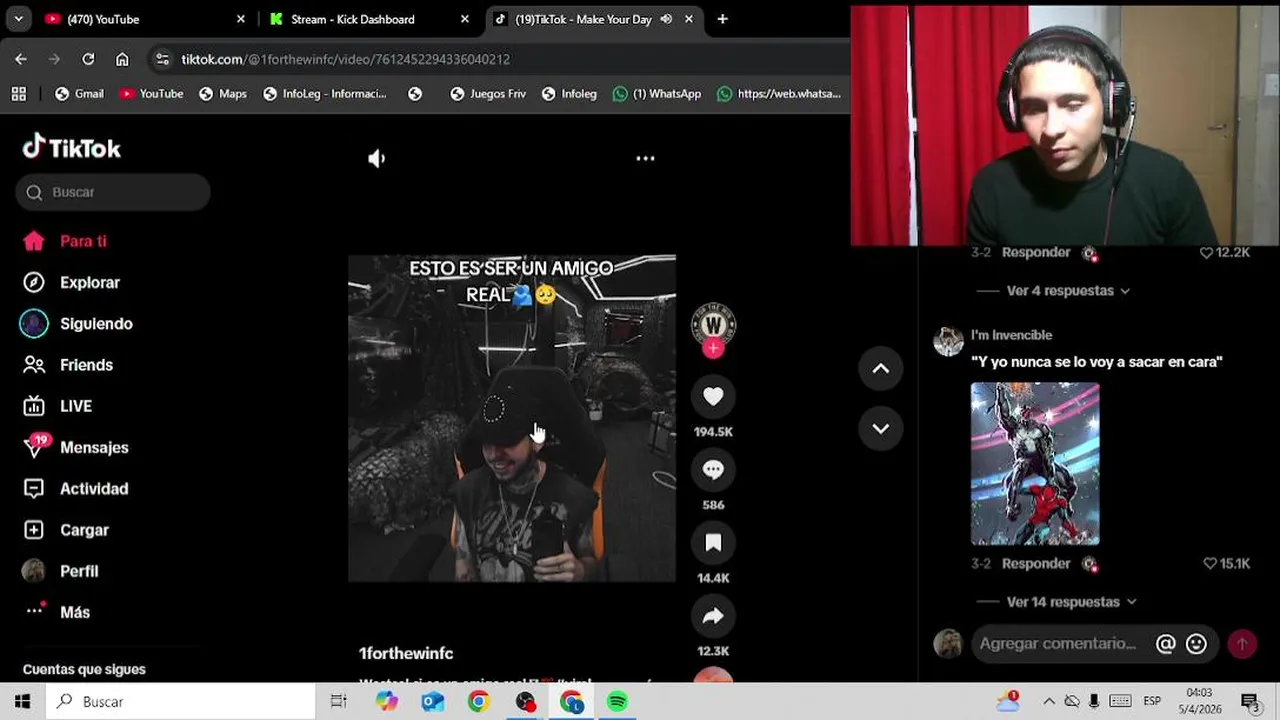1280x720 pixels.
Task: Open the comic image in the comment
Action: [1035, 464]
